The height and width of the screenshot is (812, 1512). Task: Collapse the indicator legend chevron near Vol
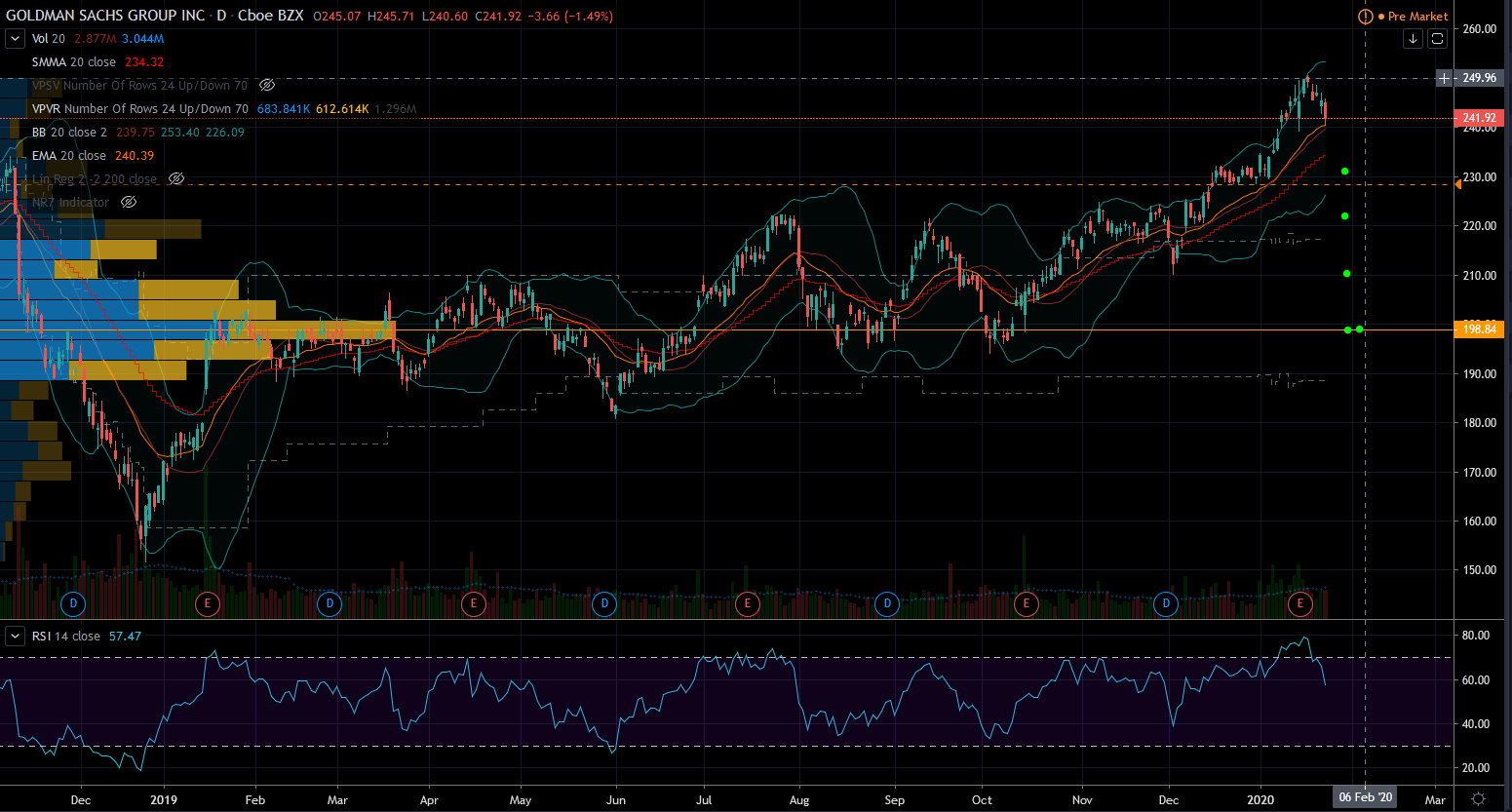[x=15, y=39]
